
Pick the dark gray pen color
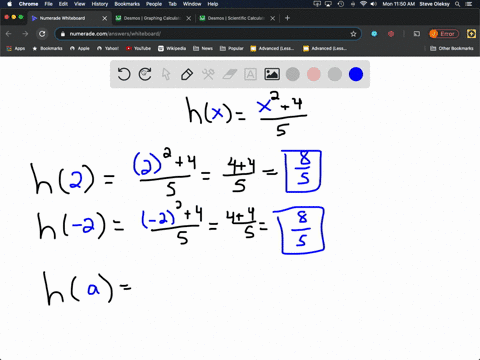coord(293,74)
